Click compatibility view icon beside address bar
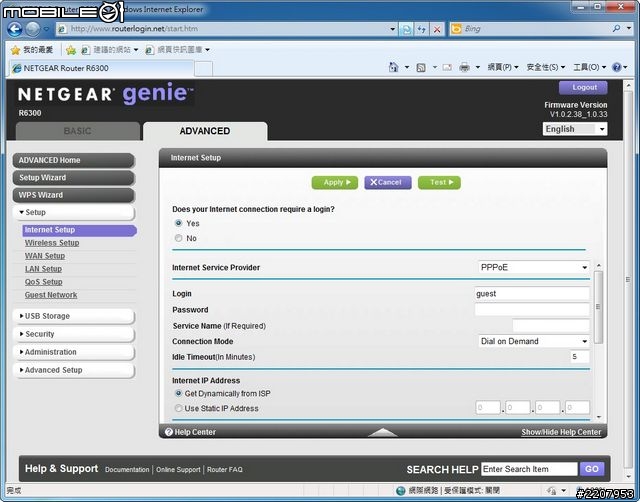640x502 pixels. pyautogui.click(x=407, y=29)
